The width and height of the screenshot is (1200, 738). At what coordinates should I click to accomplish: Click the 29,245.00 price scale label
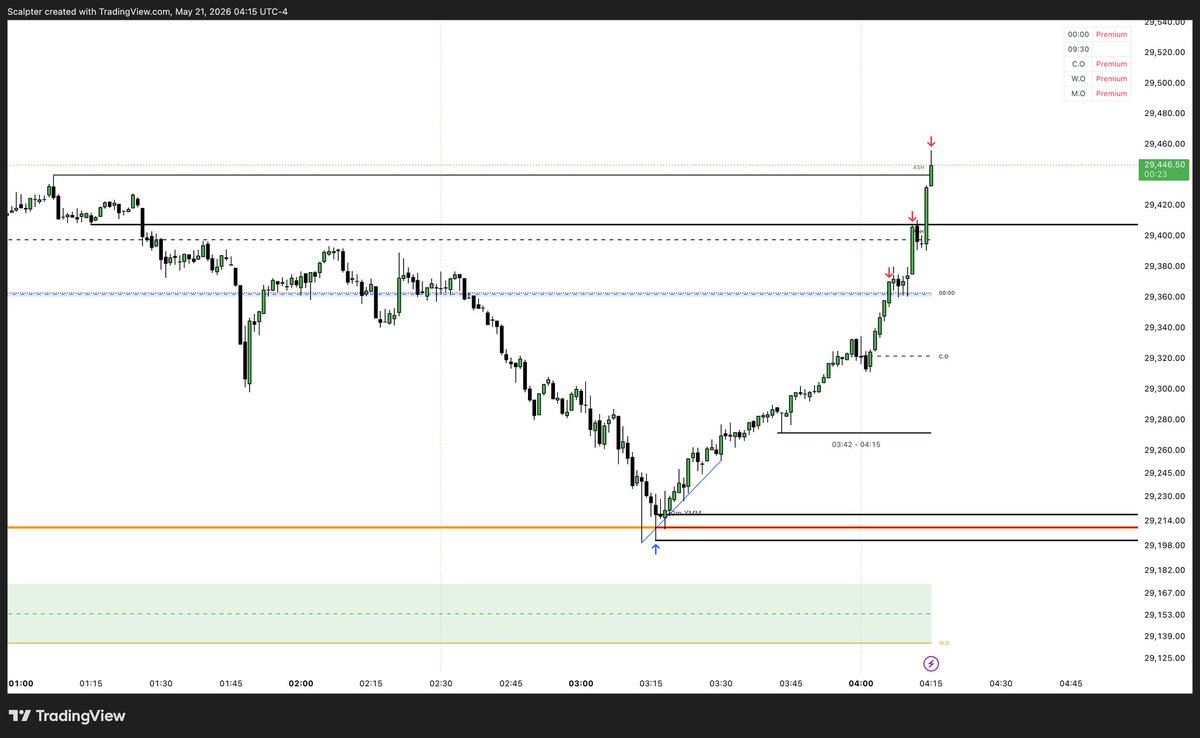[x=1165, y=473]
